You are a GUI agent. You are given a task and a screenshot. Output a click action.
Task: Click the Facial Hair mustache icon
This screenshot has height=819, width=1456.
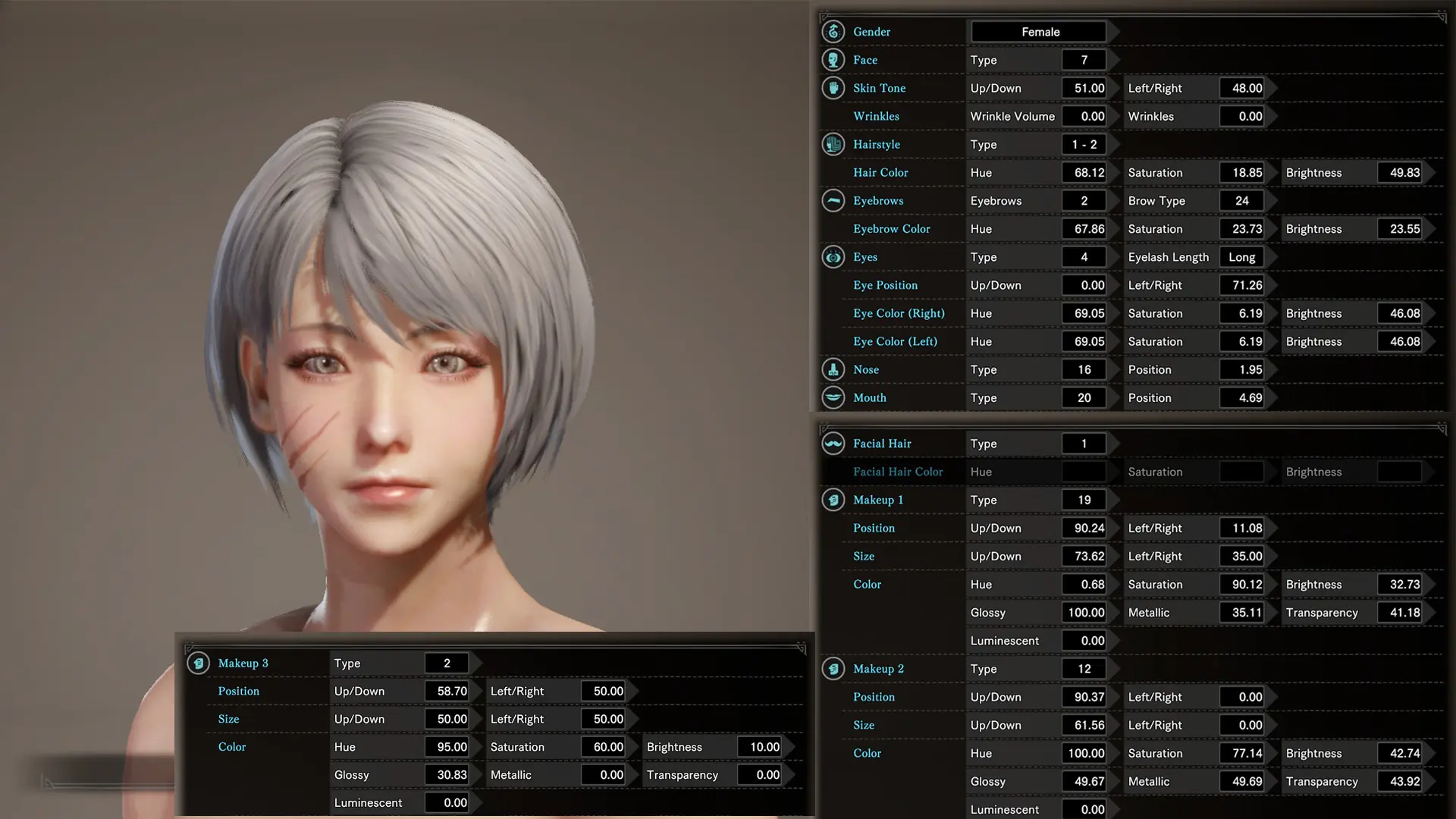tap(833, 444)
